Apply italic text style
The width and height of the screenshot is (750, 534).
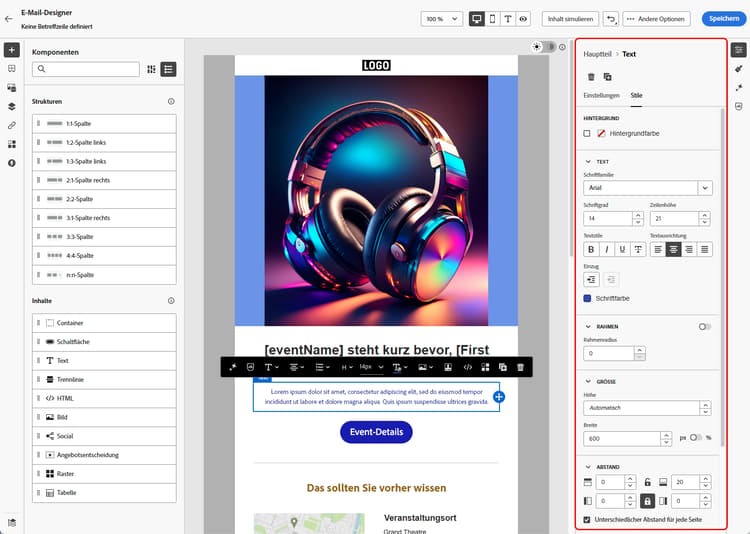tap(607, 249)
